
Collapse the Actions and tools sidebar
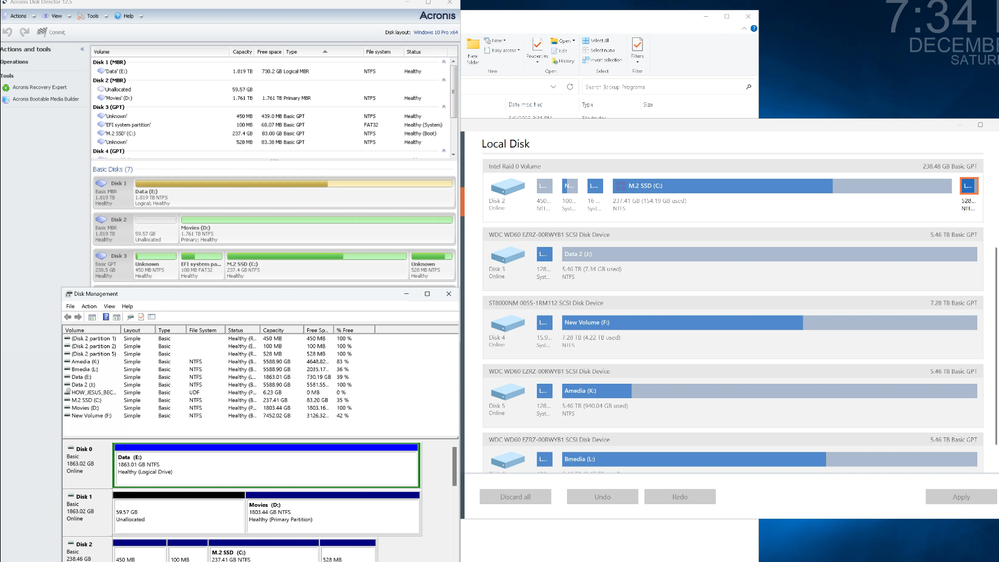82,49
